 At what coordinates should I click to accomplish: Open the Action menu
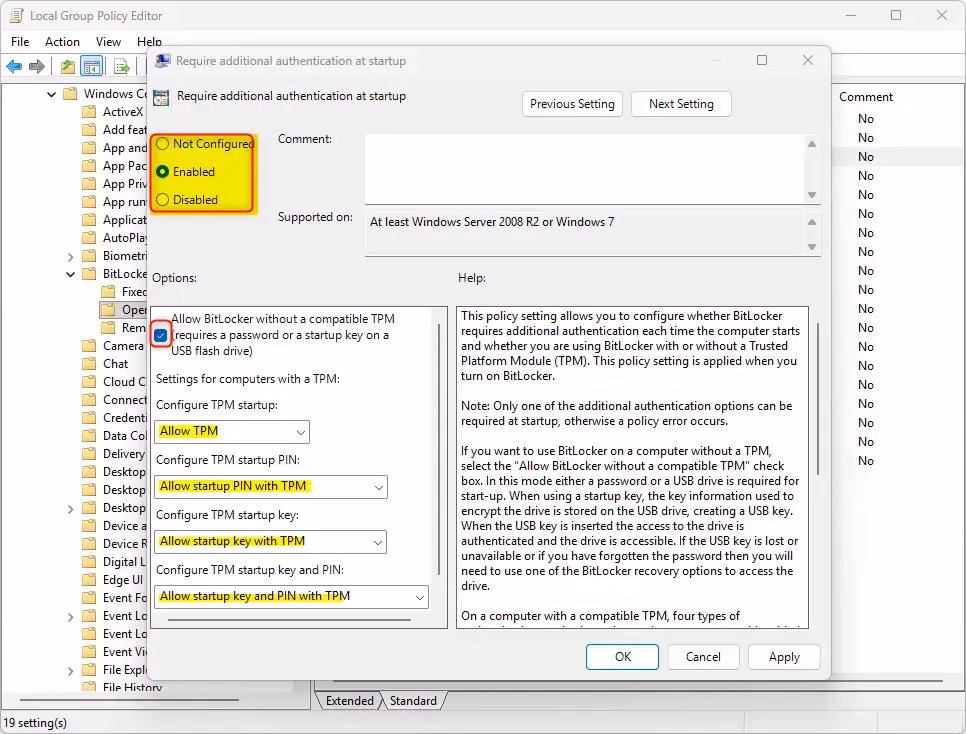point(62,41)
